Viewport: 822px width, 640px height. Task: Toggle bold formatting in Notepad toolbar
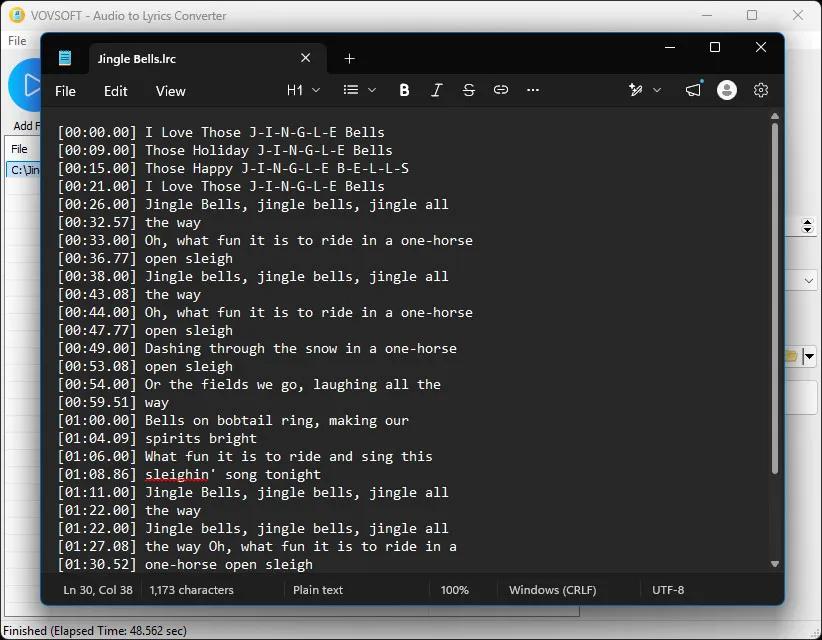[x=404, y=90]
